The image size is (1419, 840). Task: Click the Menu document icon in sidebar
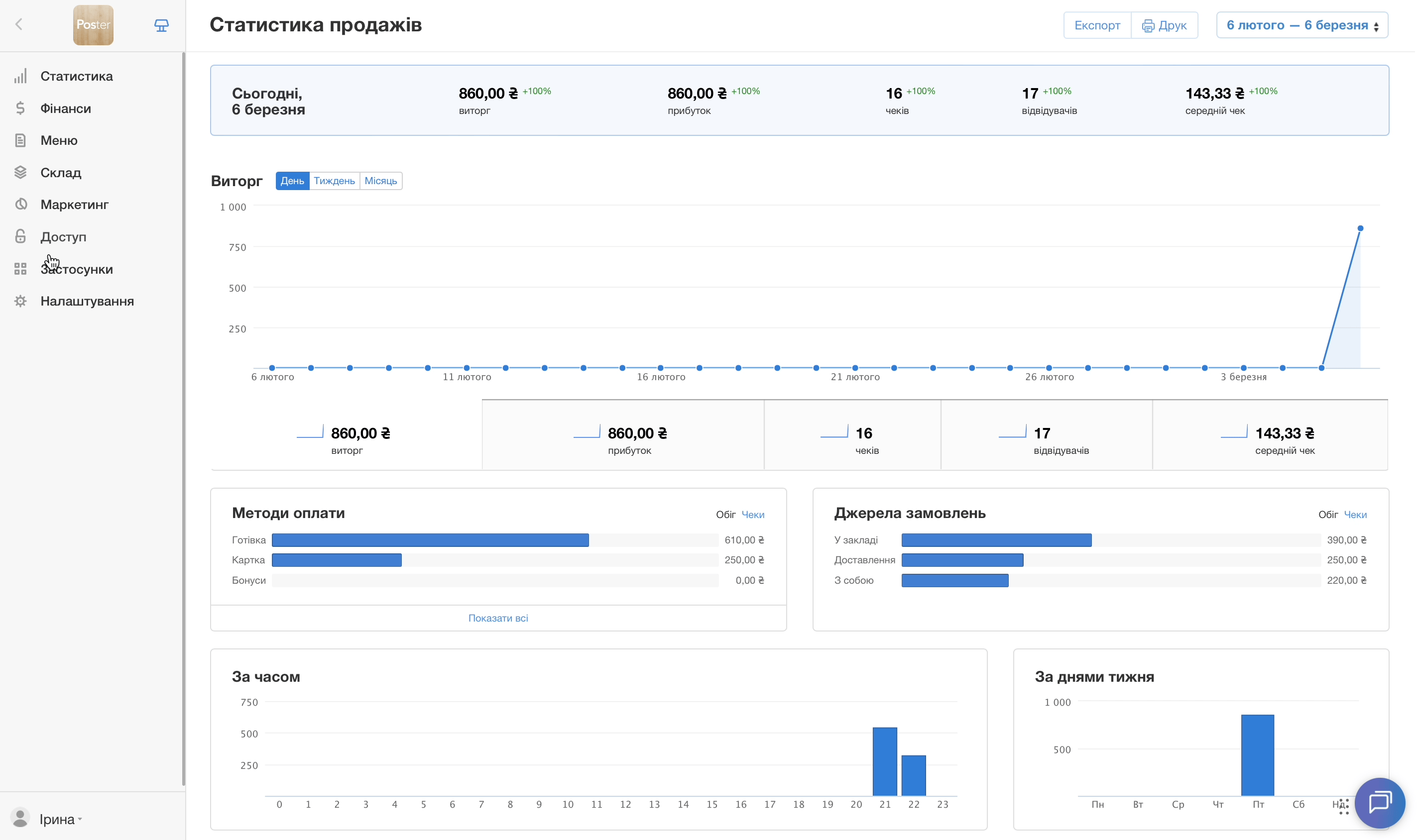click(20, 140)
